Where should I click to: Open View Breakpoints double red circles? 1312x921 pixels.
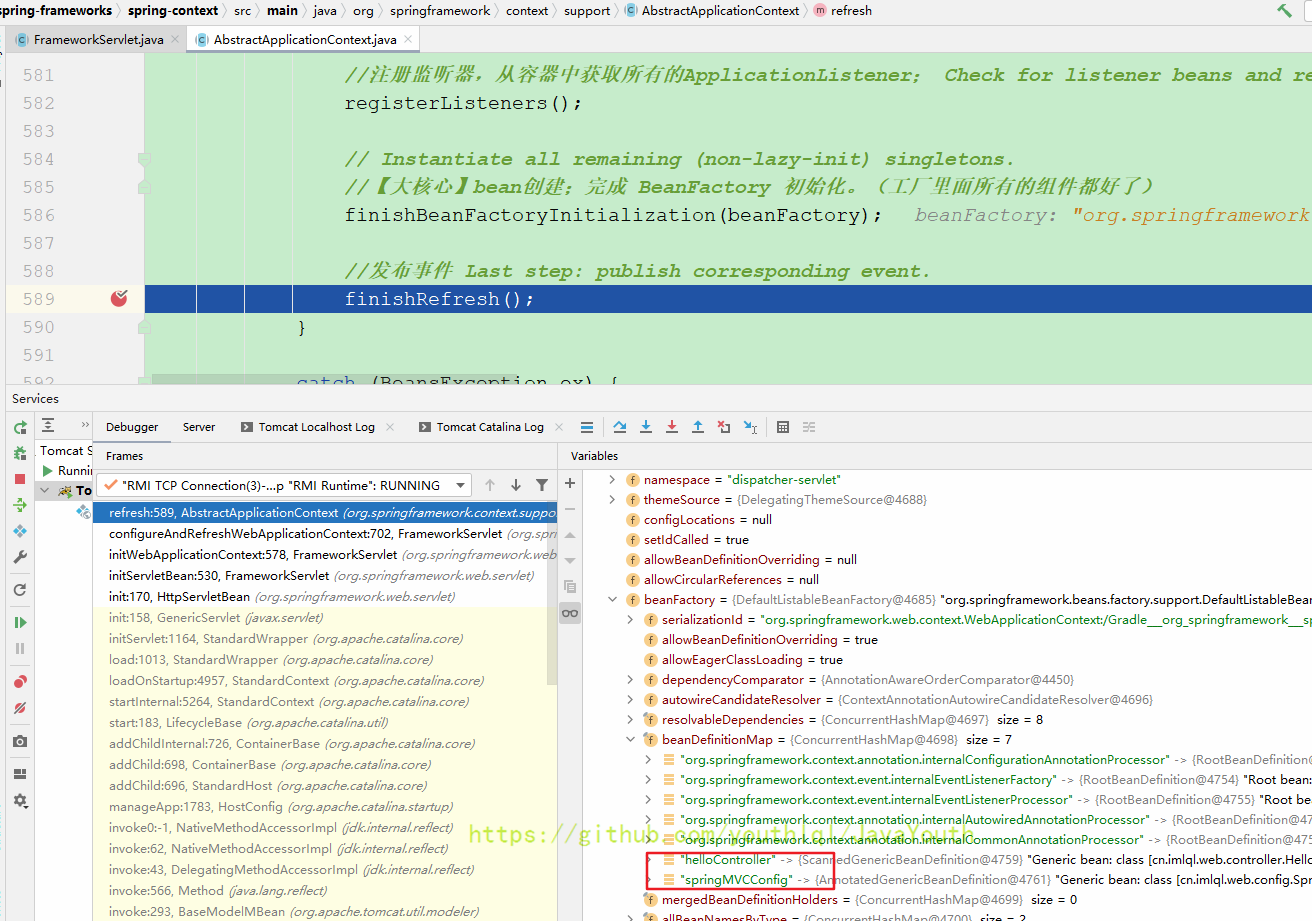click(x=20, y=681)
